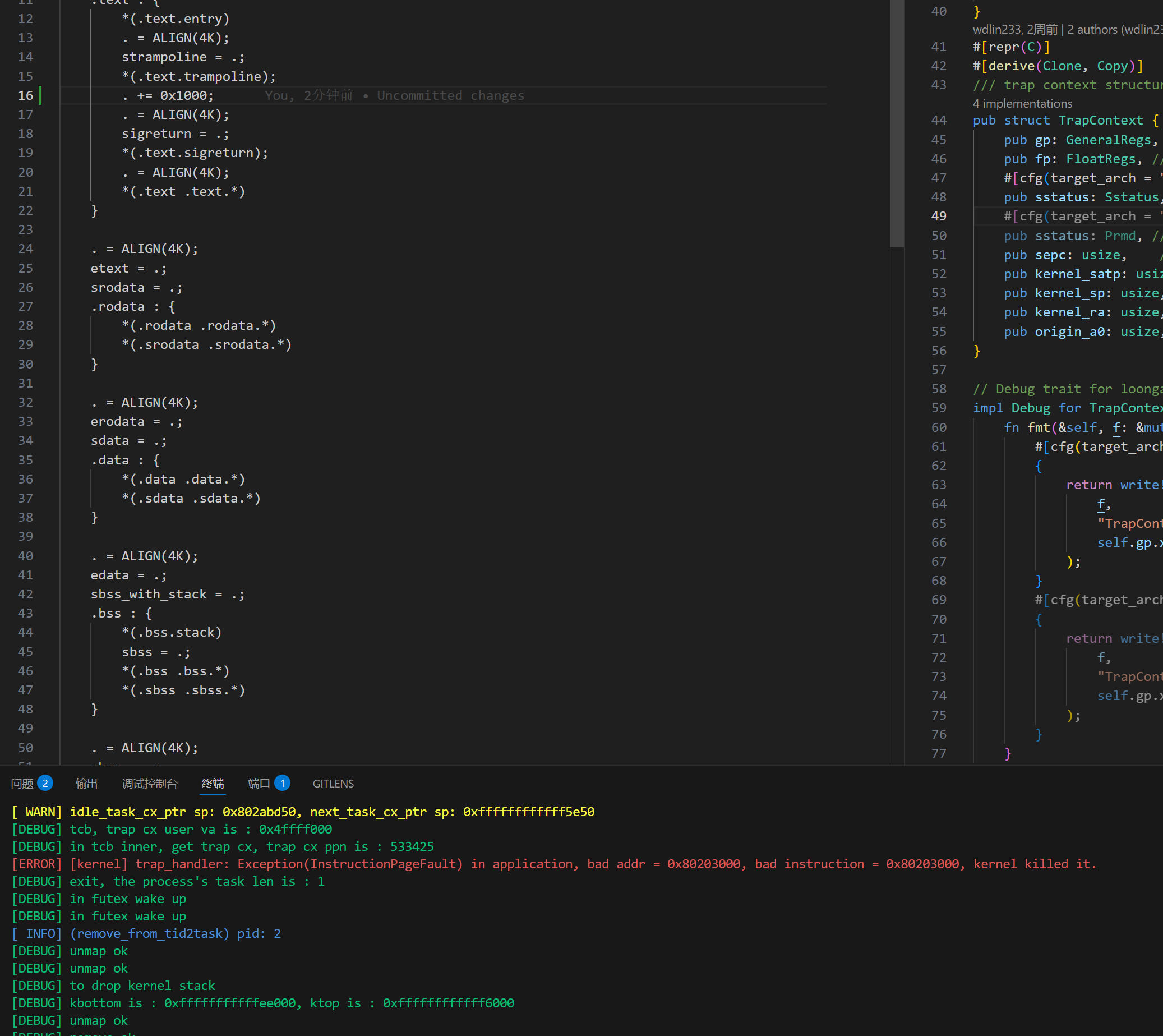Switch to the GITLENS panel tab
Screen dimensions: 1163x1036
333,784
